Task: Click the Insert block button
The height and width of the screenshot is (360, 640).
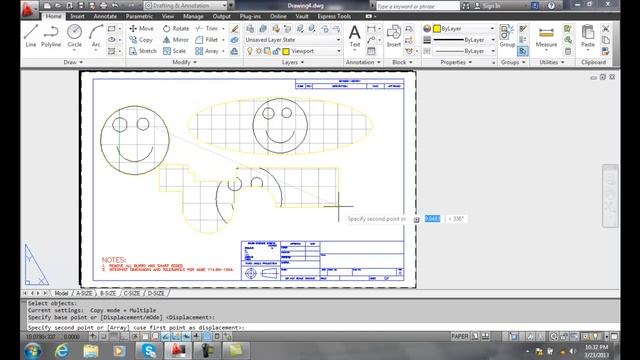Action: tap(394, 36)
